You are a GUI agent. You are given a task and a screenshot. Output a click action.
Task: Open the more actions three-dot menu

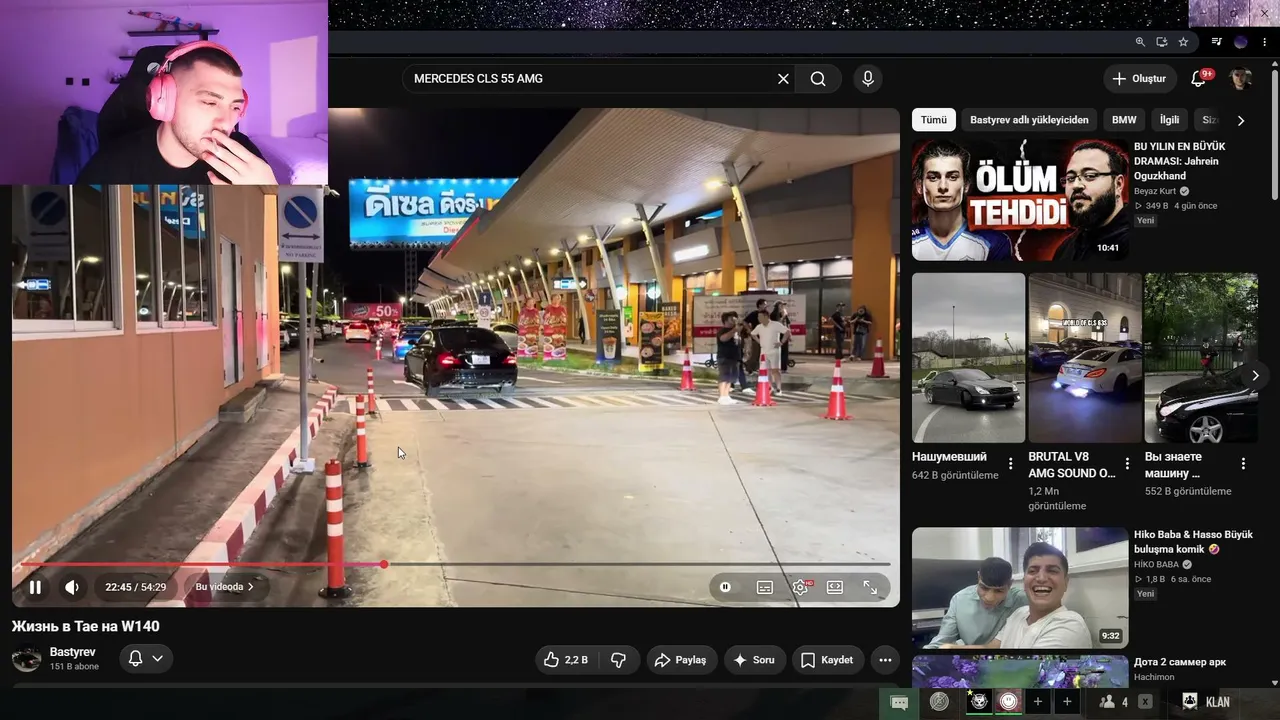tap(885, 660)
